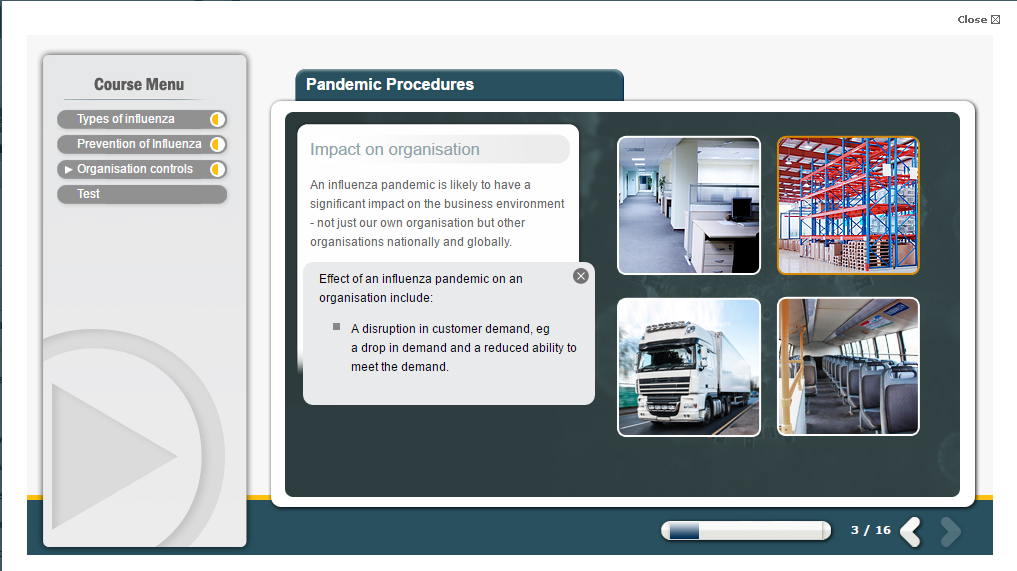Advance with the next slide arrow
Viewport: 1017px width, 571px height.
[x=950, y=531]
